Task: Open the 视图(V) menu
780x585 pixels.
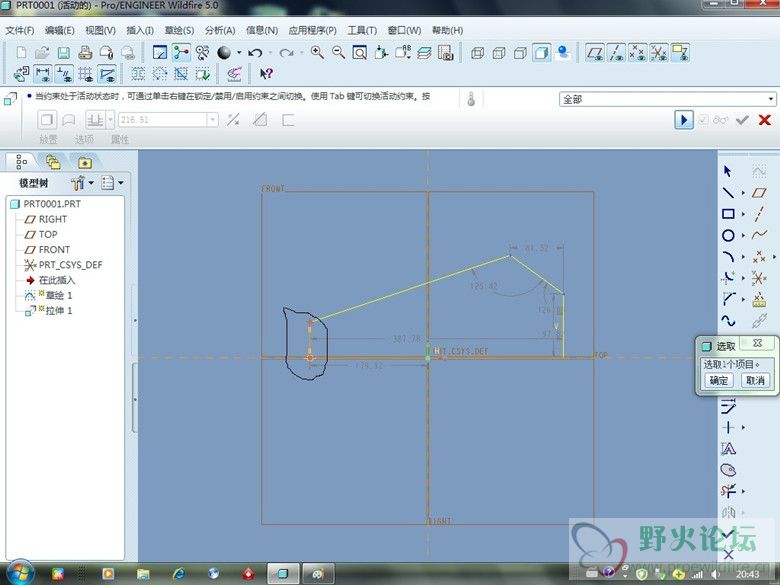Action: point(100,30)
